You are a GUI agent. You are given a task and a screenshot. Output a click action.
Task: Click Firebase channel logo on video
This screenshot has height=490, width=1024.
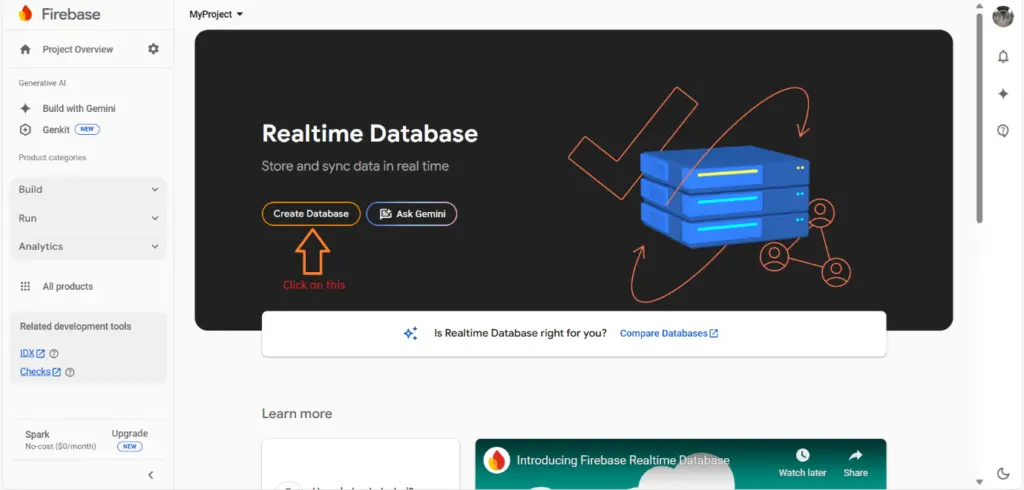(497, 461)
